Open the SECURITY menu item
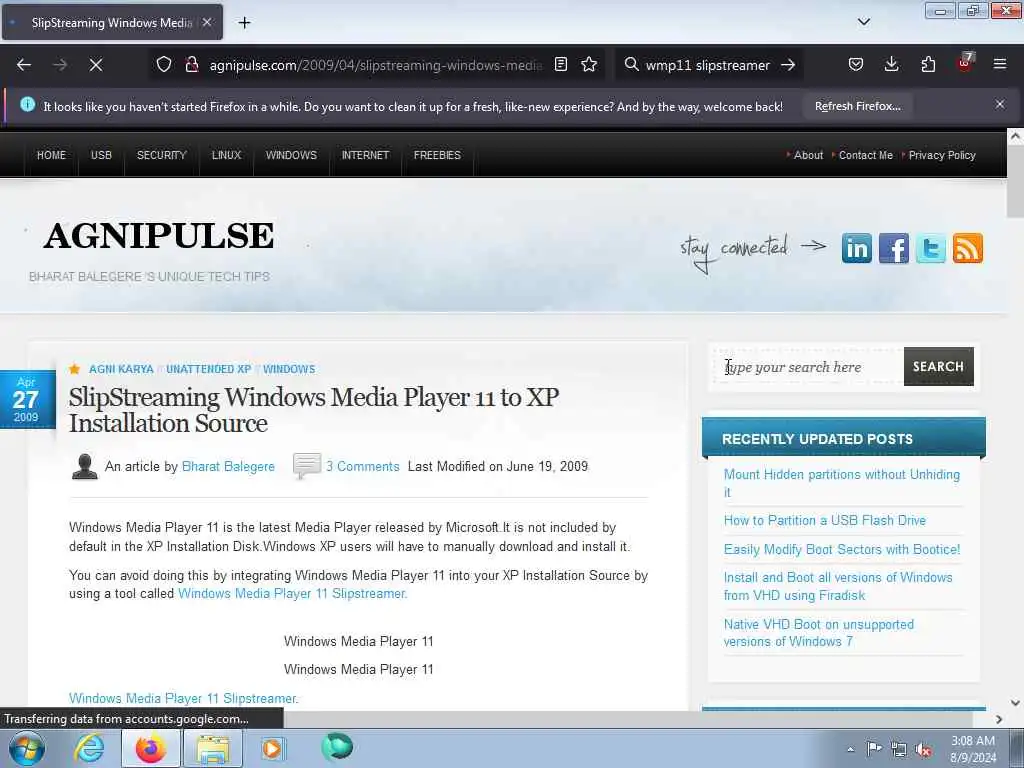Image resolution: width=1024 pixels, height=768 pixels. click(161, 155)
